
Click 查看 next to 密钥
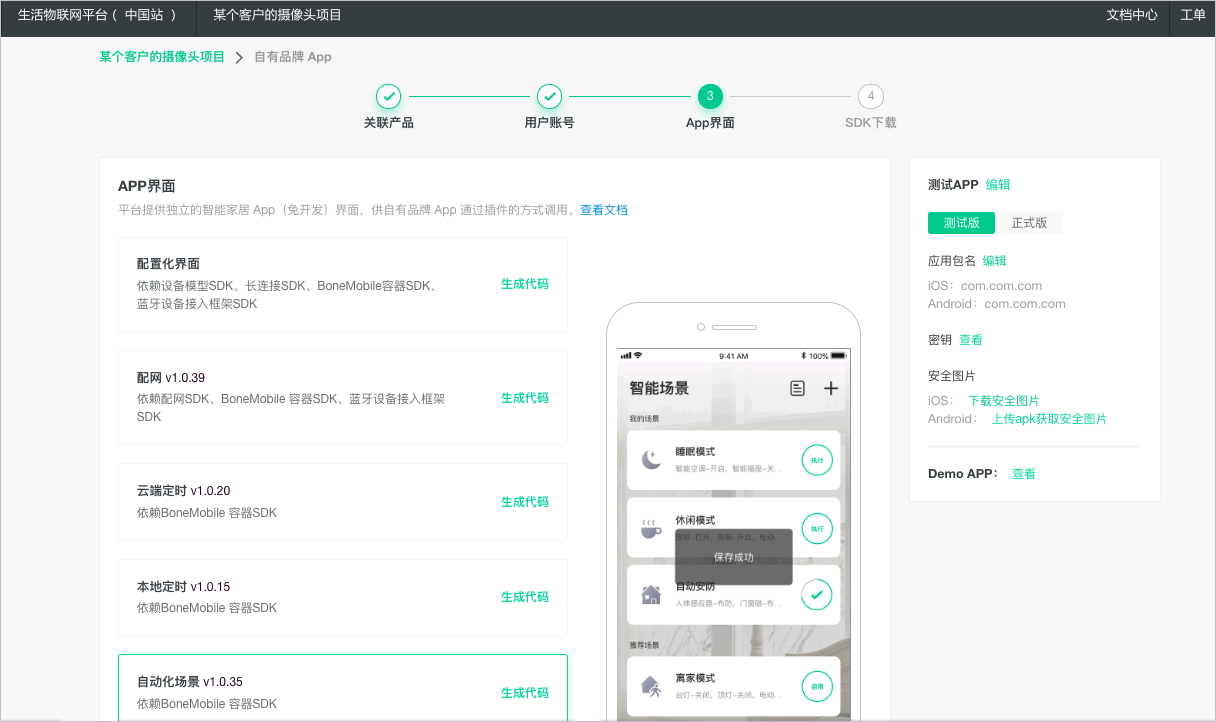(x=971, y=340)
